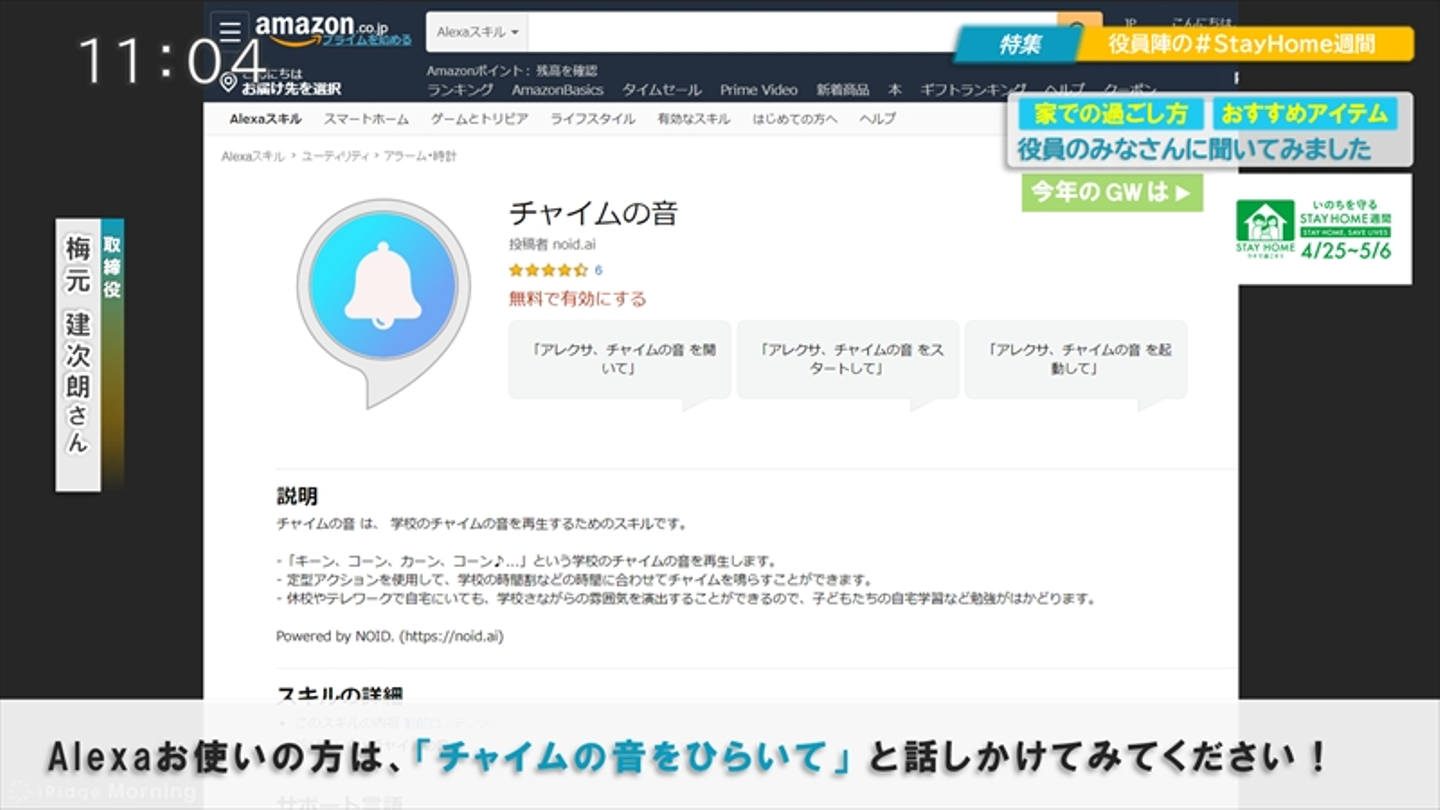The image size is (1440, 810).
Task: Click Amazonポイント：残高を確認 link
Action: pyautogui.click(x=512, y=70)
